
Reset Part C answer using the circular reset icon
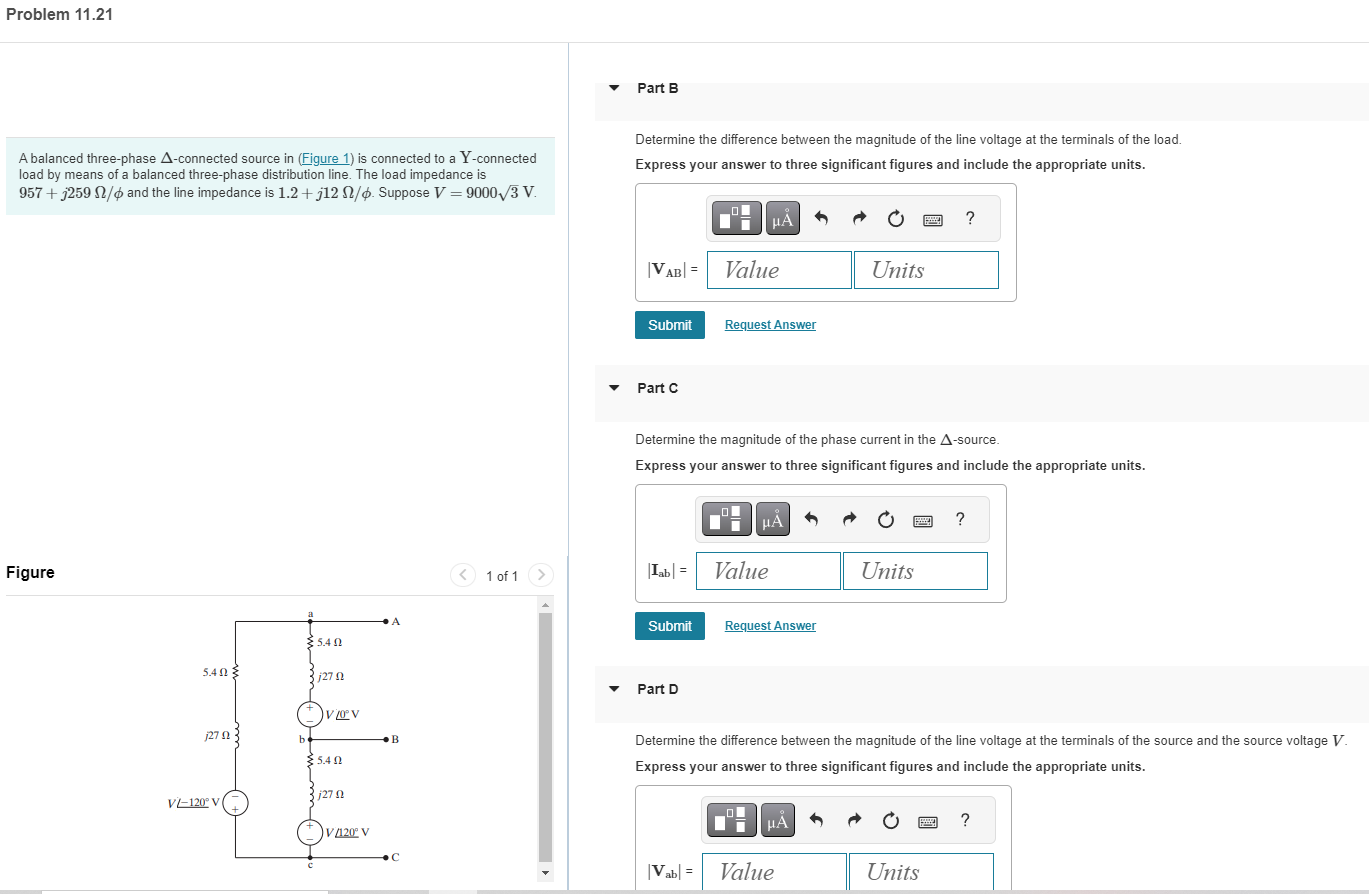pyautogui.click(x=886, y=519)
